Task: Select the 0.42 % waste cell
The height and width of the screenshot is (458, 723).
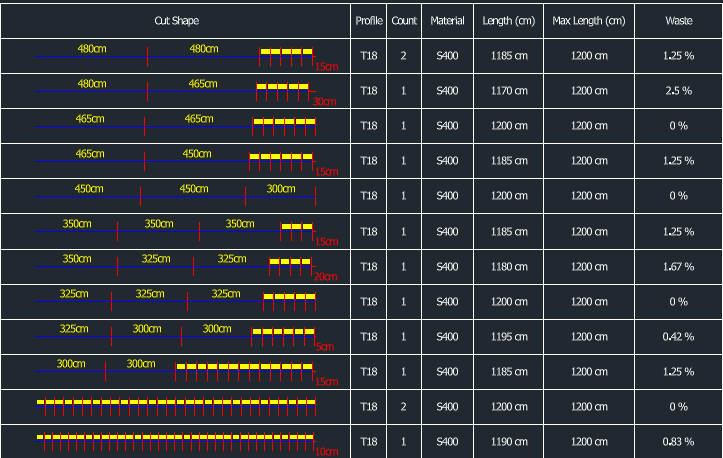Action: [x=679, y=337]
